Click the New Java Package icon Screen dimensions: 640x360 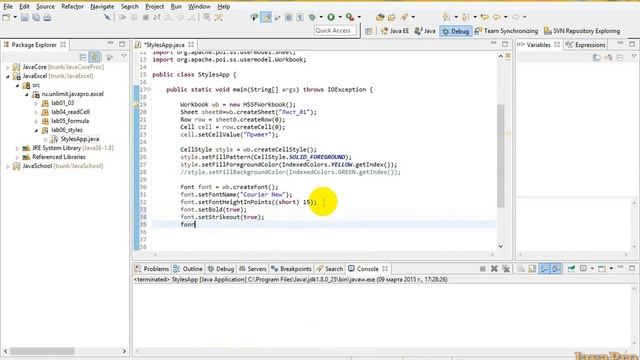[380, 17]
